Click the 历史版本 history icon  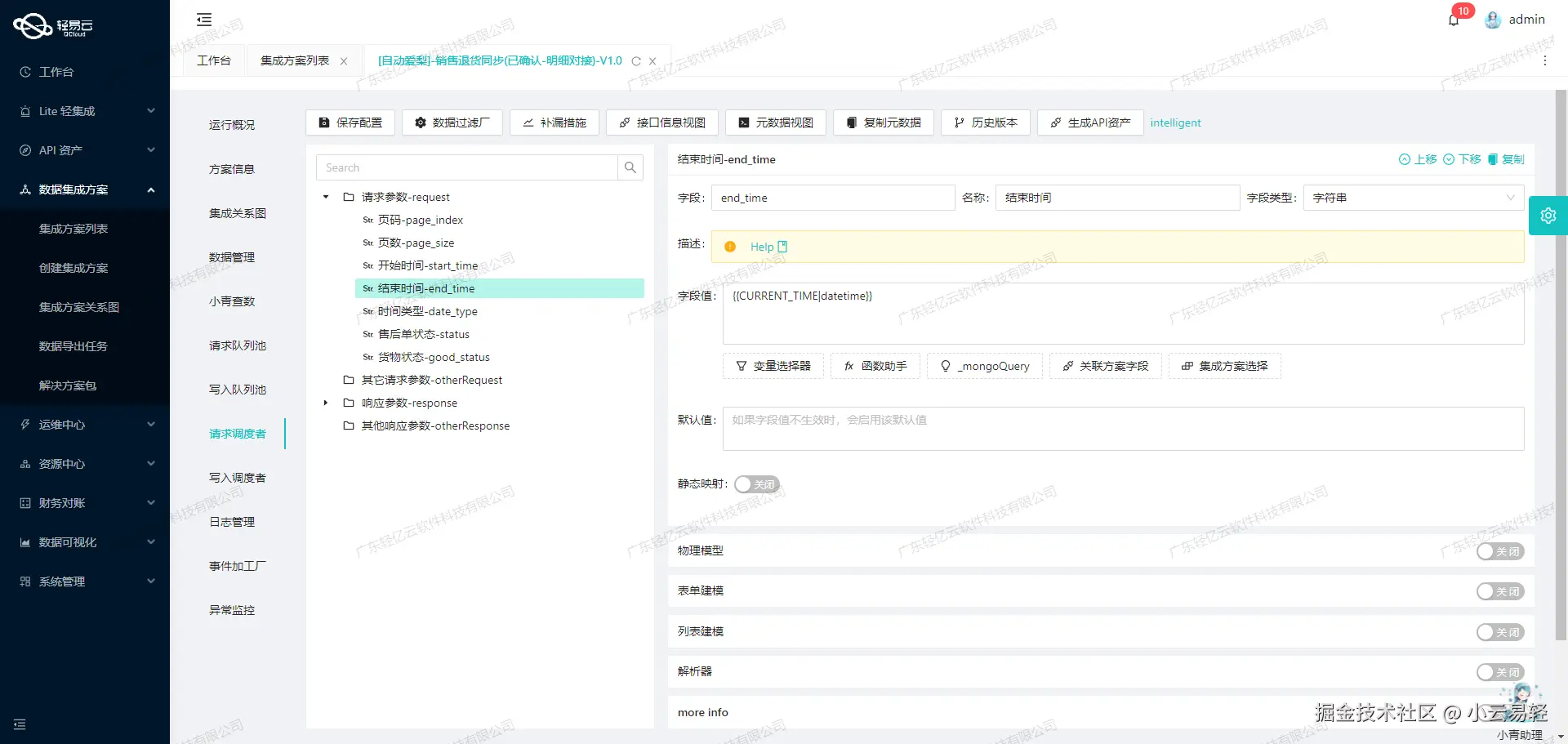click(x=985, y=123)
